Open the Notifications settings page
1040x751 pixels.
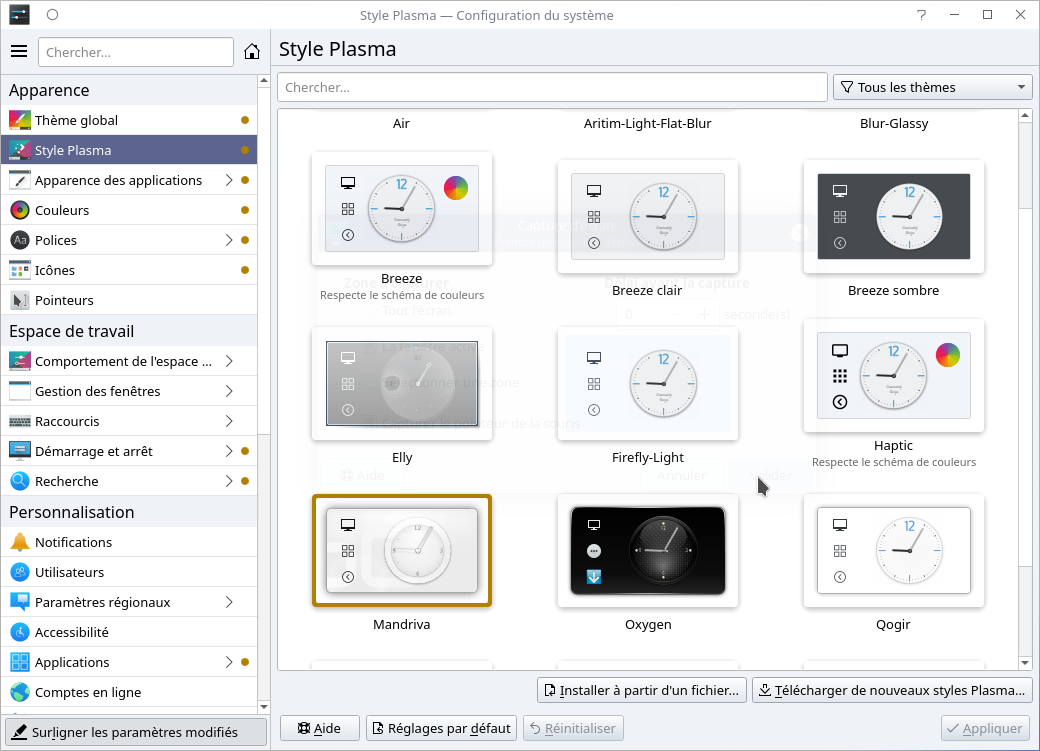pos(129,542)
